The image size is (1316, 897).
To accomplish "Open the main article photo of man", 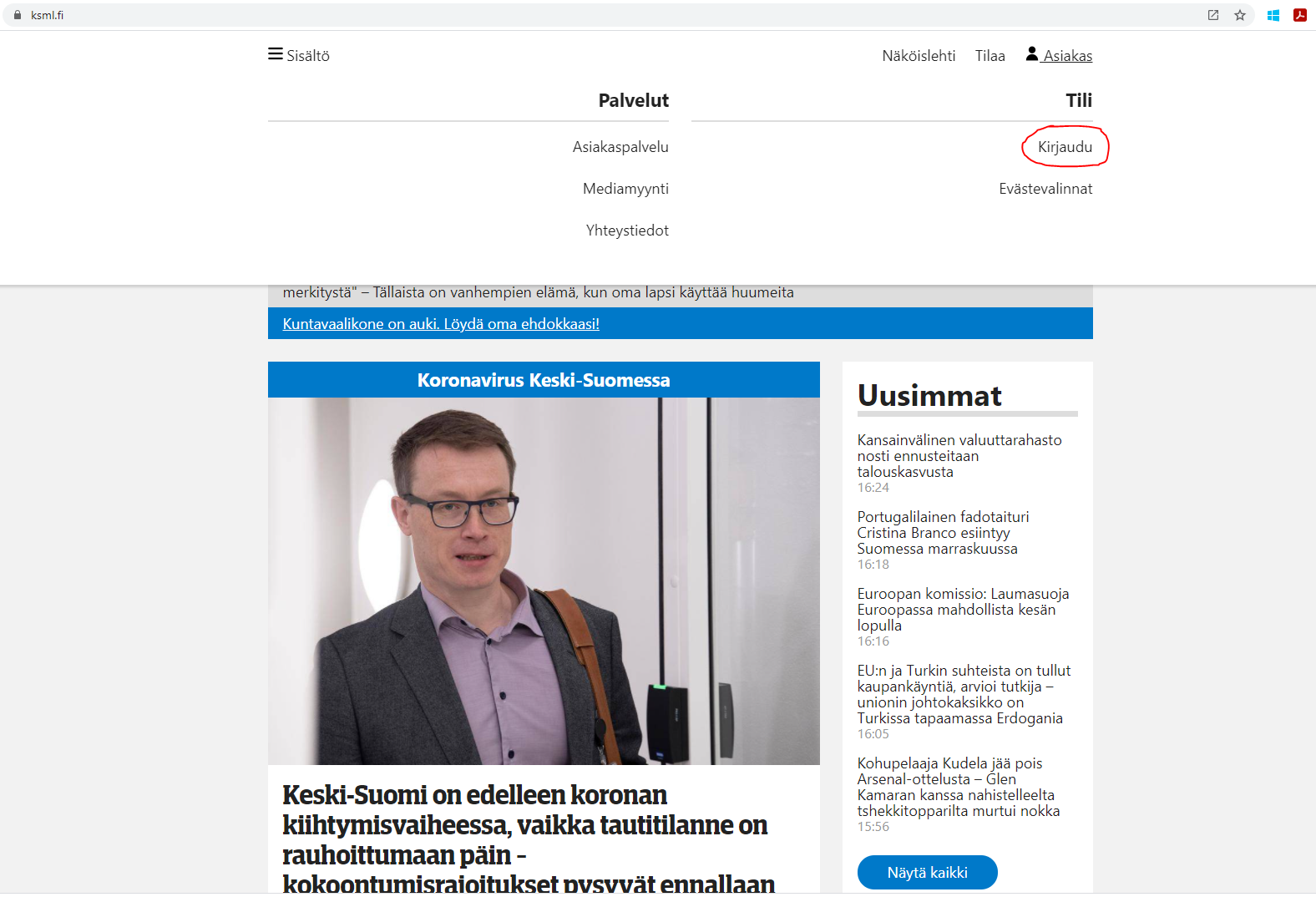I will 544,580.
